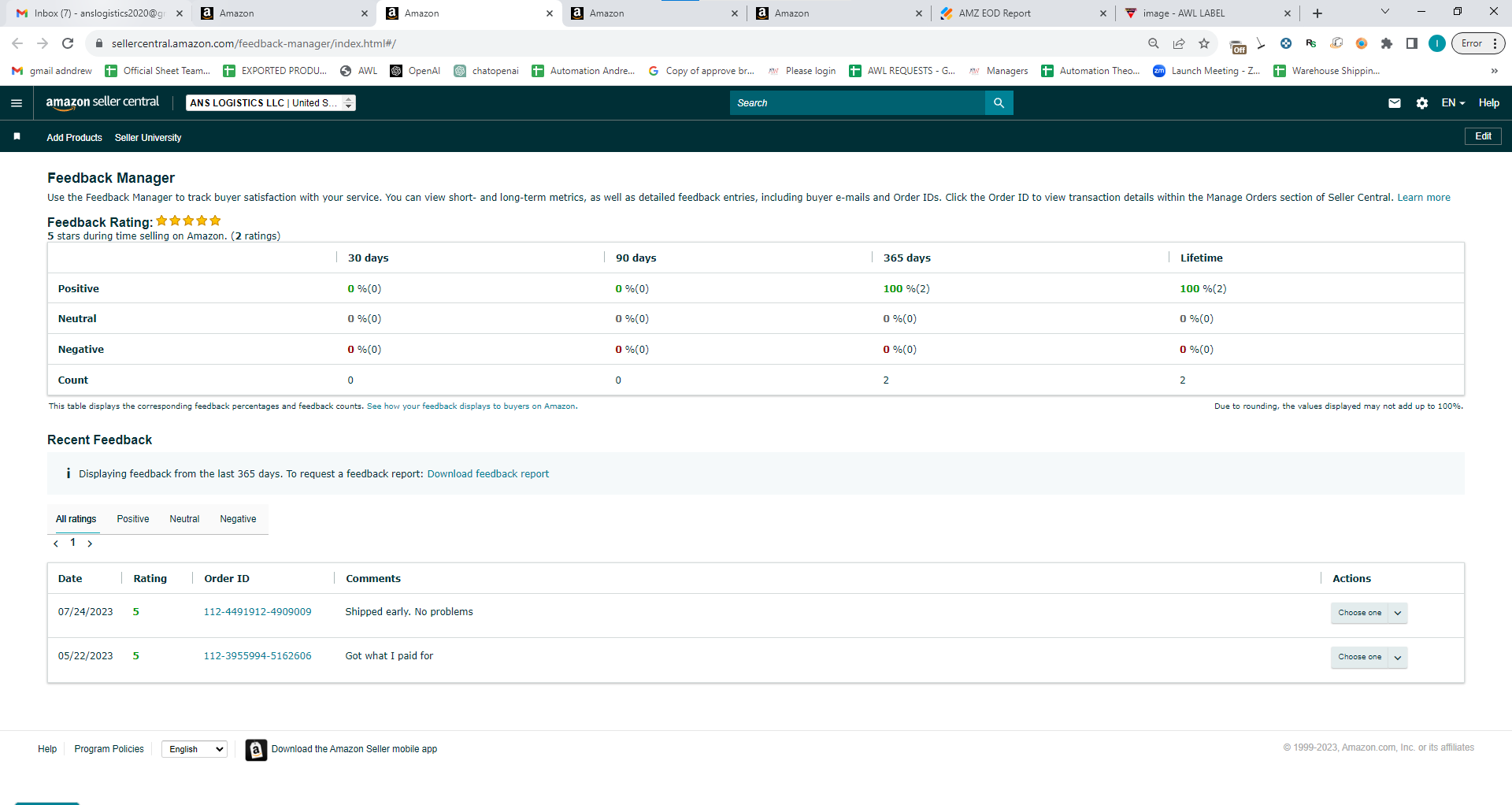The image size is (1512, 805).
Task: Expand Choose one for the 05/22/2023 feedback
Action: coord(1369,657)
